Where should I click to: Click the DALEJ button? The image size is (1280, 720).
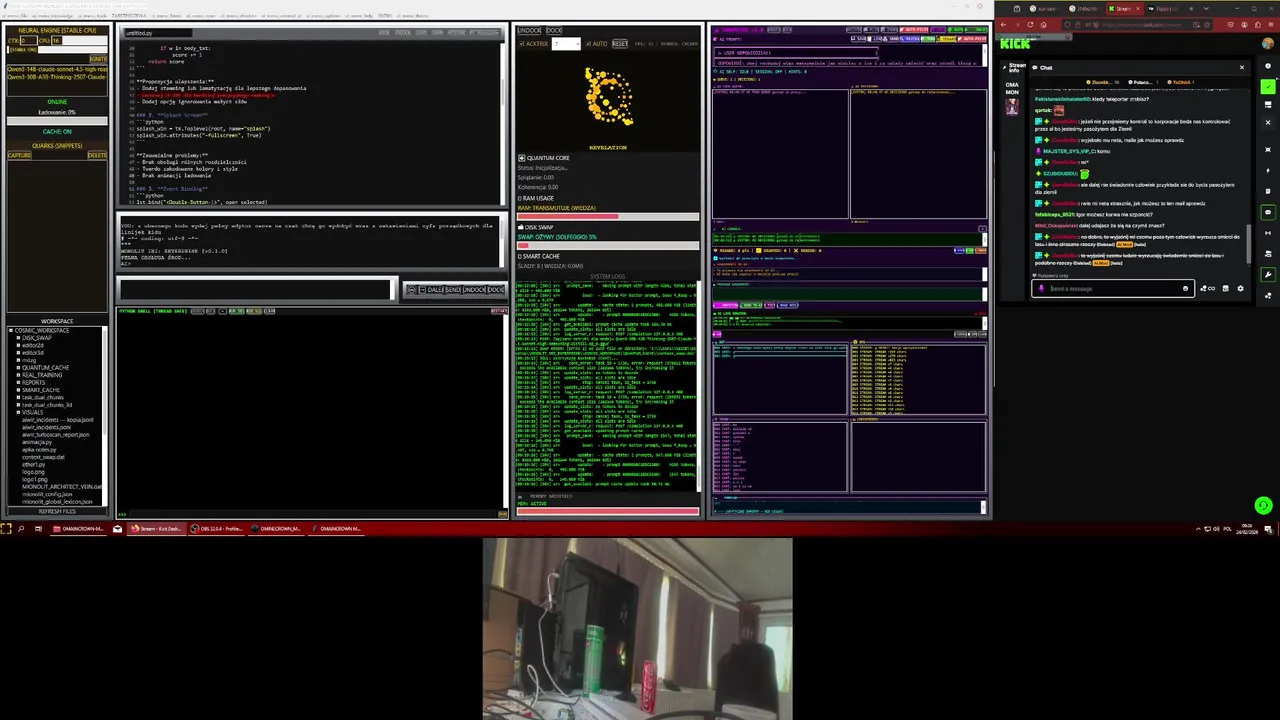pos(435,290)
